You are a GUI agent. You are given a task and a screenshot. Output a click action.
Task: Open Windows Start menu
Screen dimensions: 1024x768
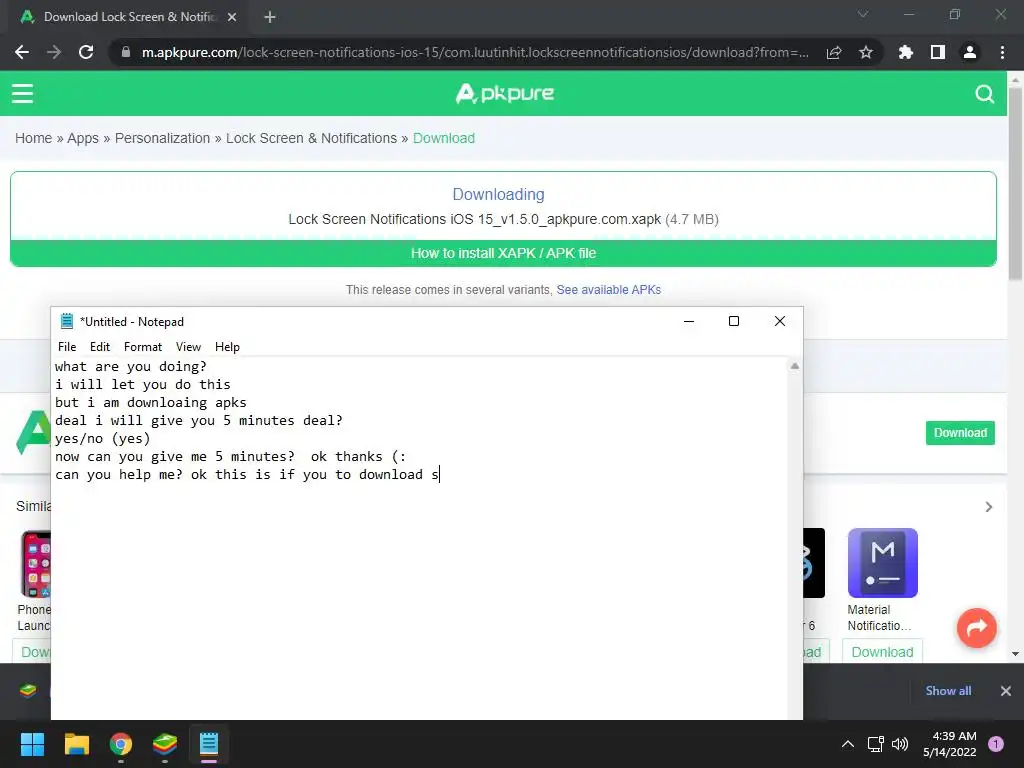point(32,744)
